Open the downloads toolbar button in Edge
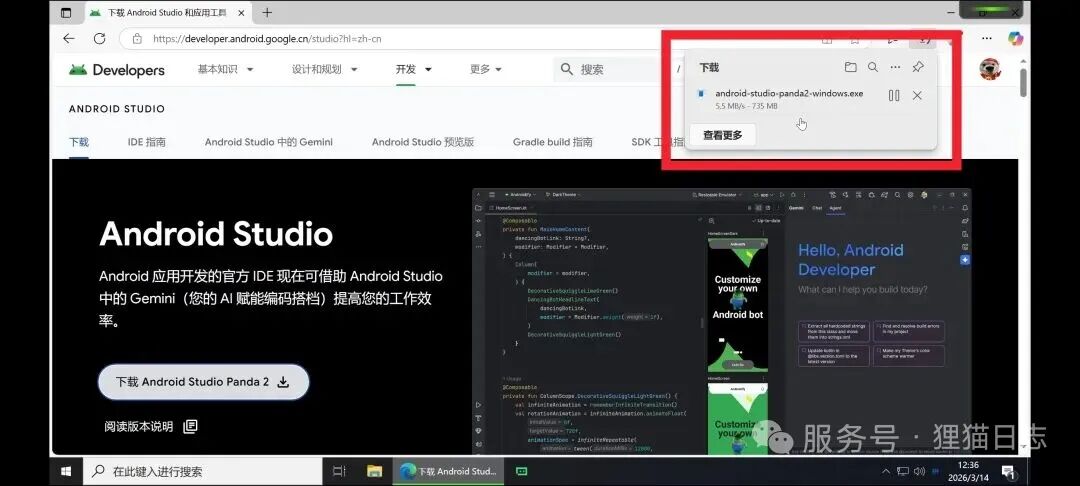 pyautogui.click(x=922, y=39)
